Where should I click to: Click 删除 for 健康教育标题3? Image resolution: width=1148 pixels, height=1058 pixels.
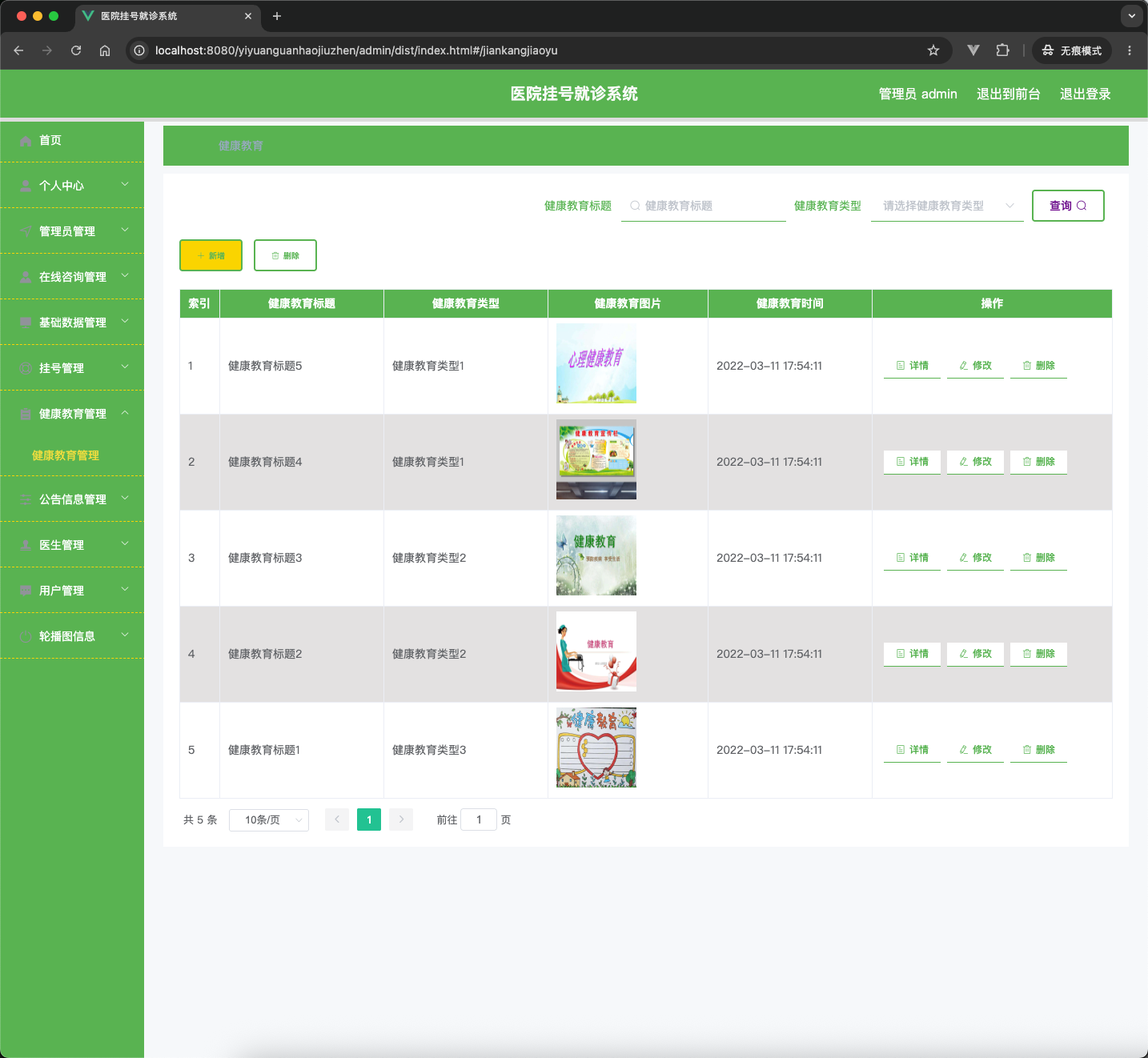click(x=1038, y=558)
